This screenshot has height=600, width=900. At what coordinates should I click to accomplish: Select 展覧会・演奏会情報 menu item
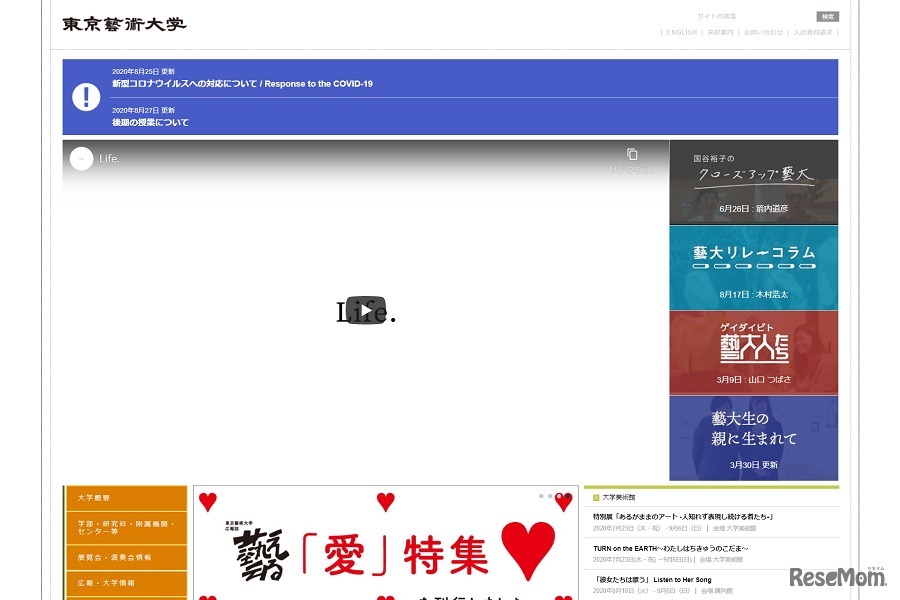(127, 558)
